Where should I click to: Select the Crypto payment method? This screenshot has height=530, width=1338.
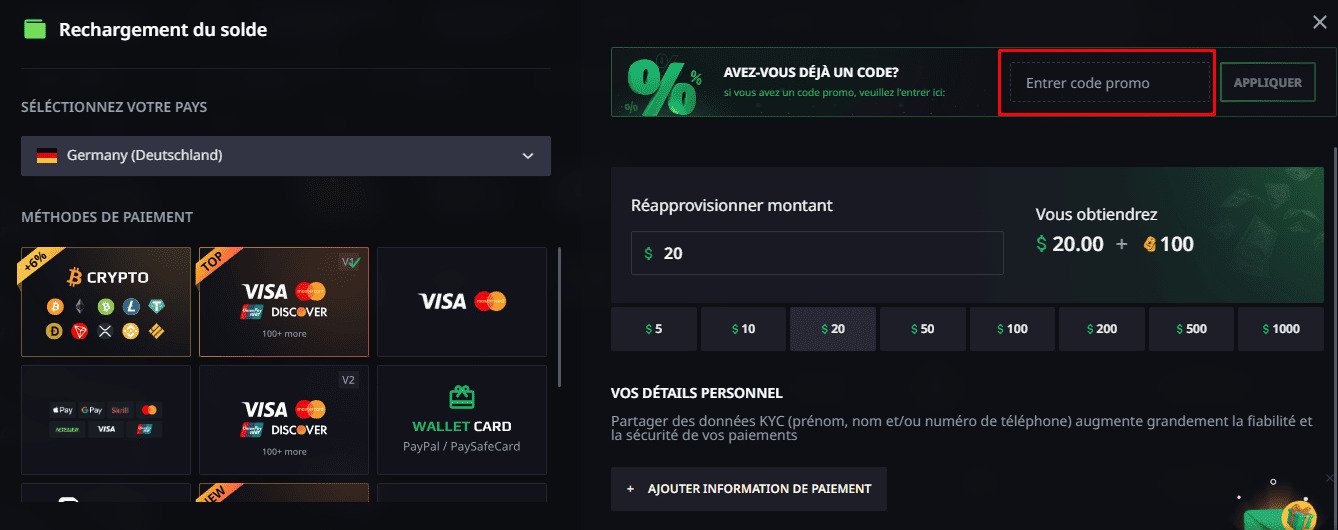(105, 302)
